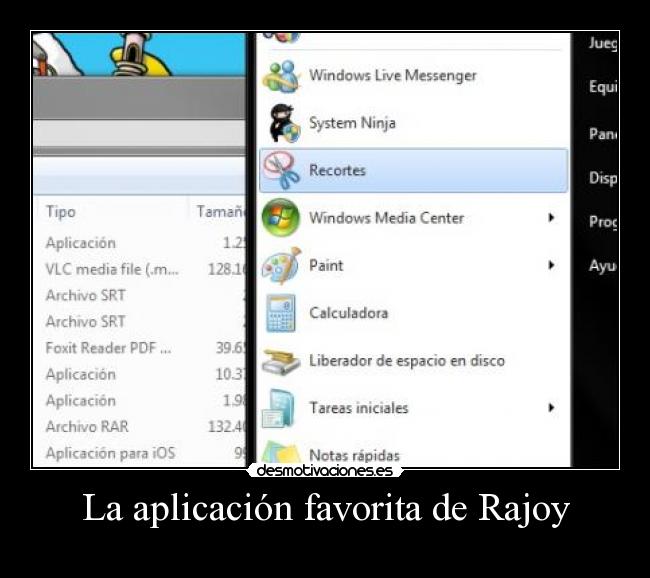Launch Paint from Start menu
This screenshot has width=650, height=578.
413,265
